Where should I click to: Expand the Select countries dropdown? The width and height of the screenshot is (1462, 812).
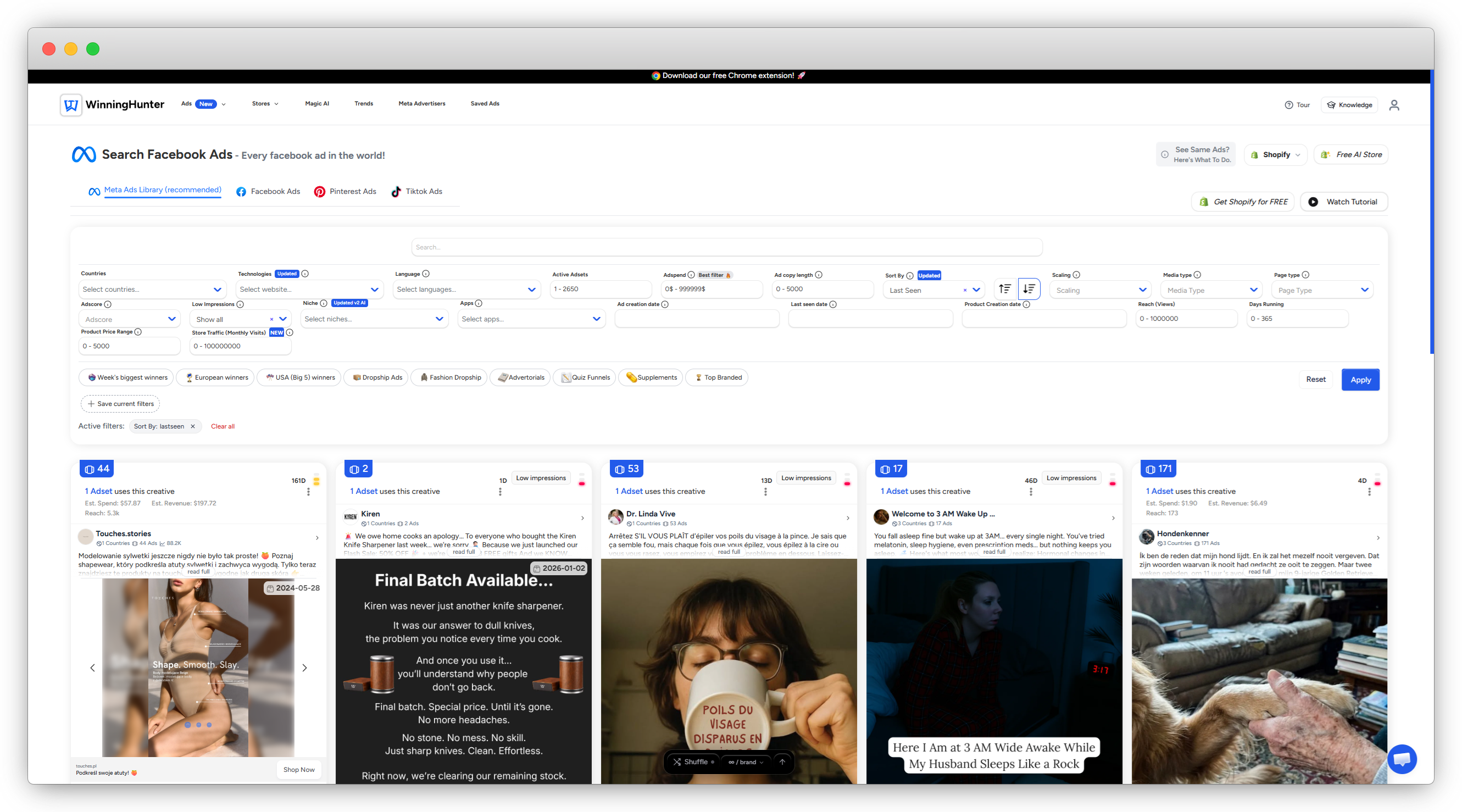(x=152, y=290)
